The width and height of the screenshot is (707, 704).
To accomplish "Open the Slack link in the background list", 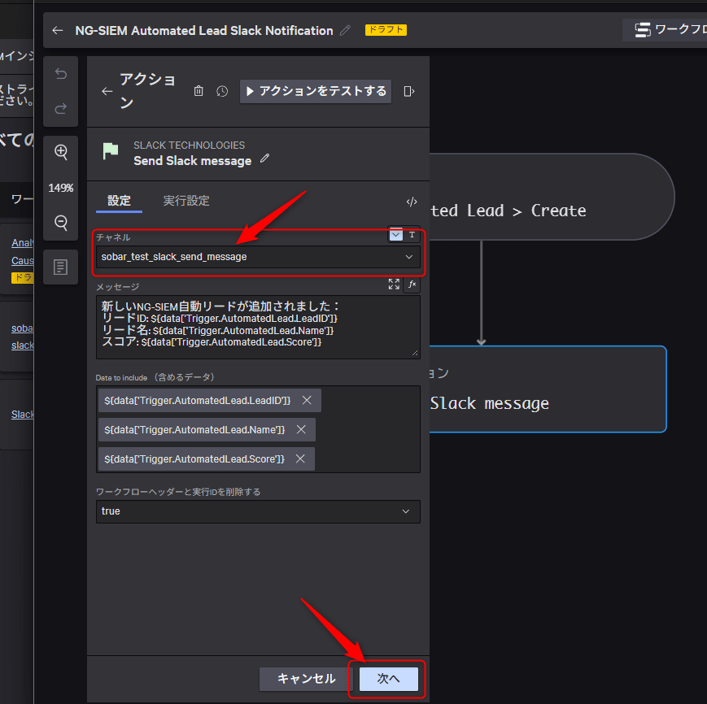I will click(x=22, y=414).
